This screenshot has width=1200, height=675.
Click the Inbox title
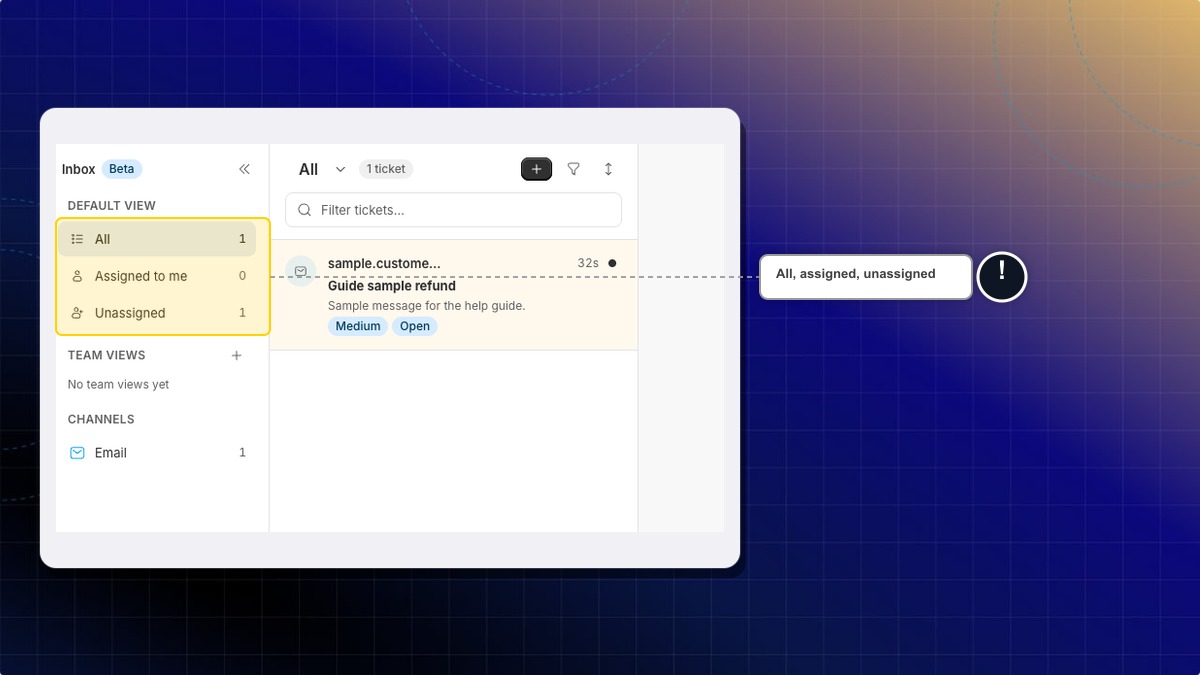(x=79, y=169)
